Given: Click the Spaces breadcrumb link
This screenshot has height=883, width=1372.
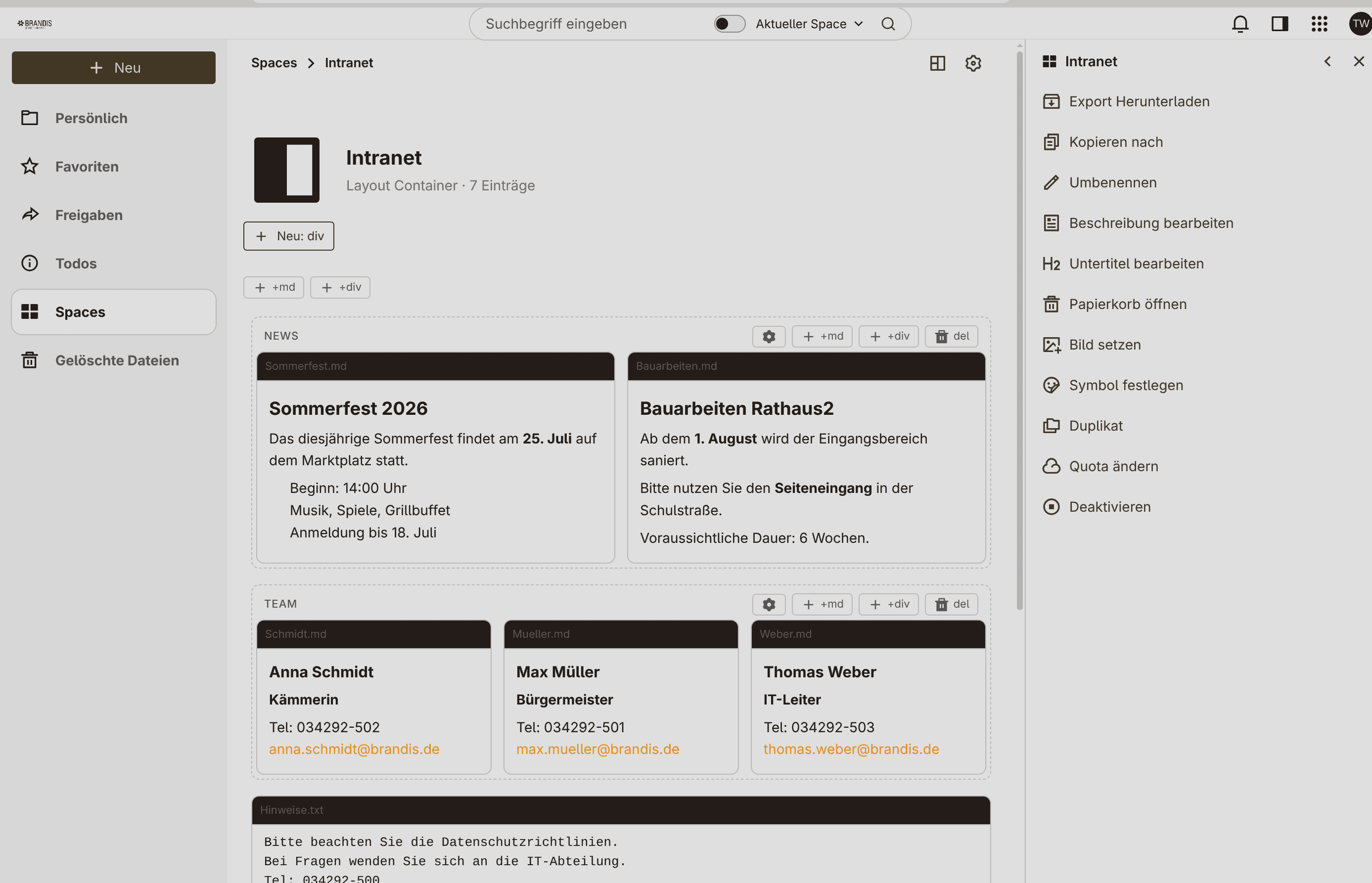Looking at the screenshot, I should (274, 63).
